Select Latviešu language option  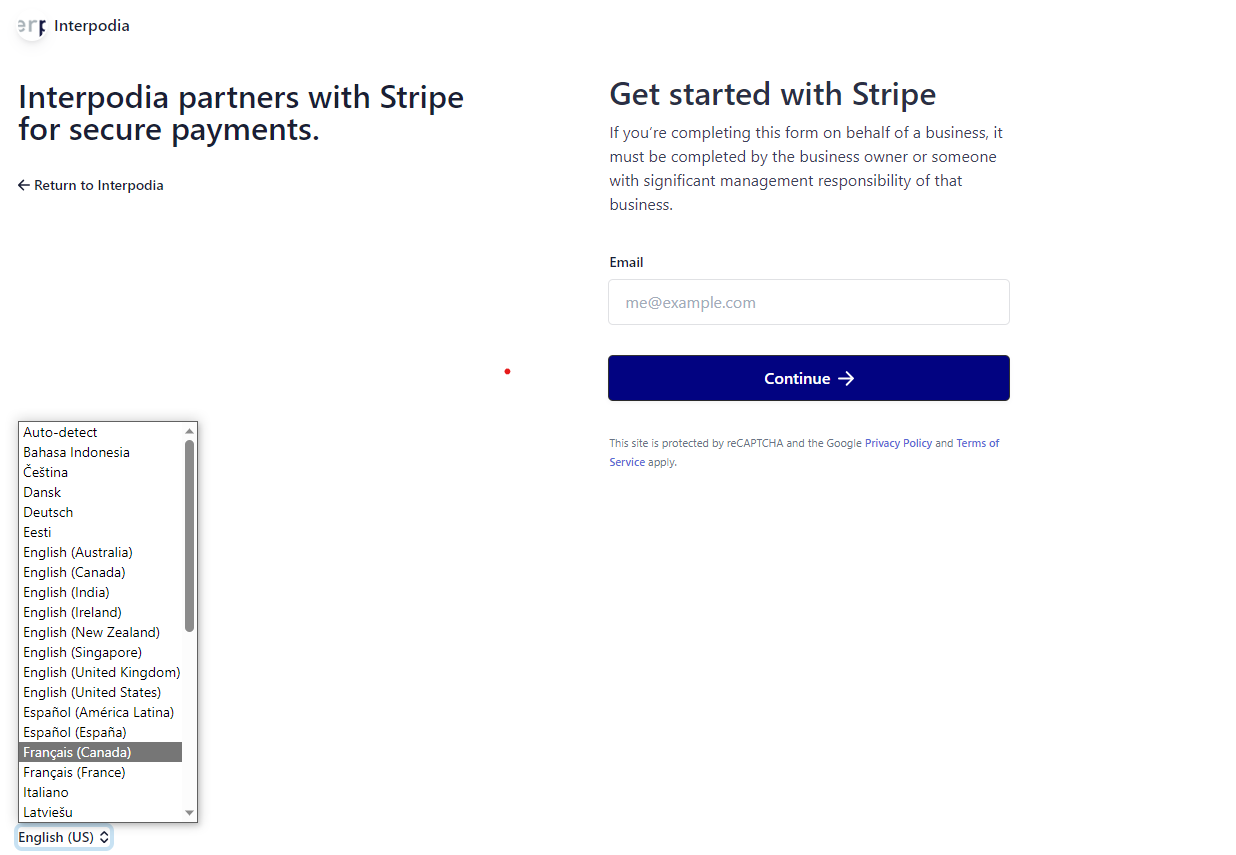[x=48, y=812]
